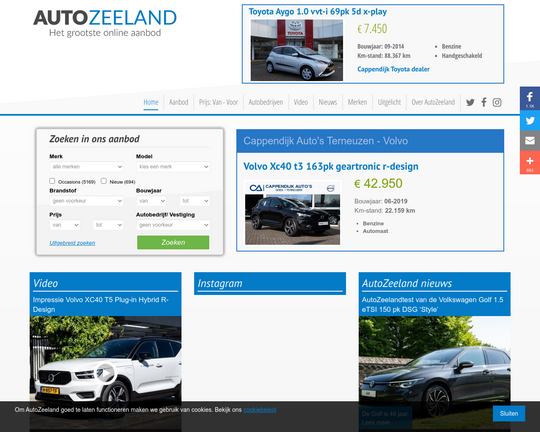Open the Video menu item

pos(301,102)
